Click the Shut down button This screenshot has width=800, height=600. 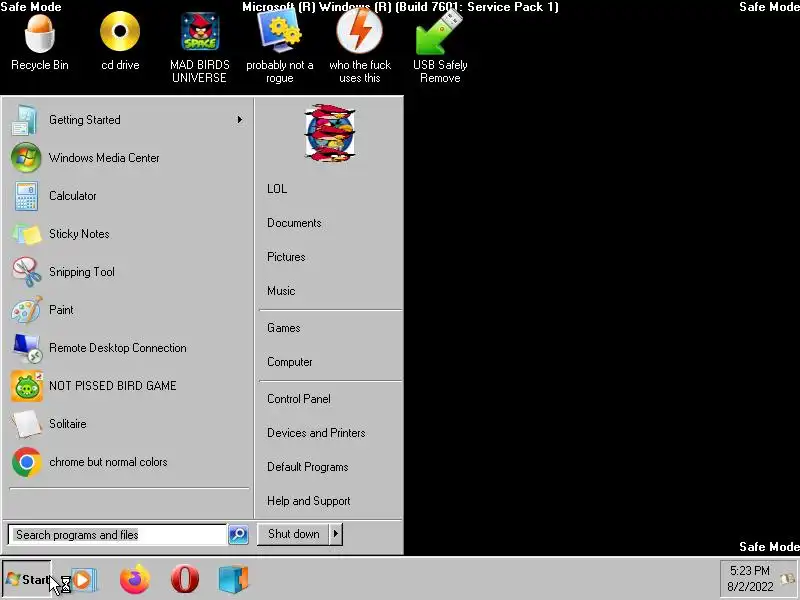293,534
